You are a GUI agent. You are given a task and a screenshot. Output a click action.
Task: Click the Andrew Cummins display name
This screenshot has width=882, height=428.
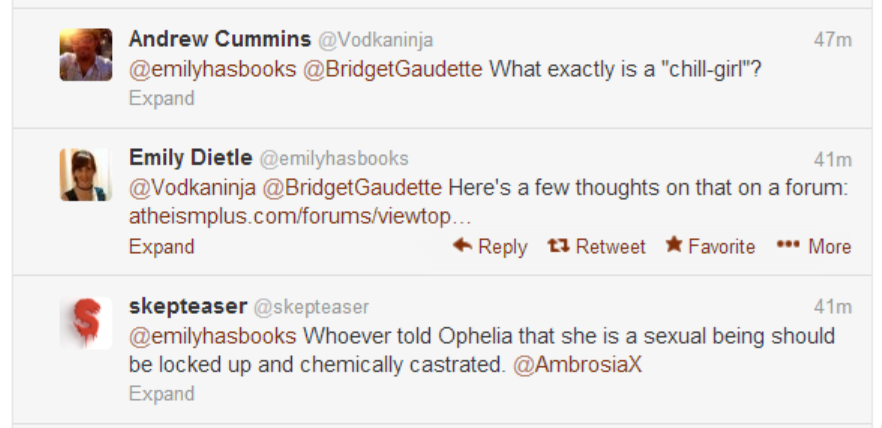220,39
